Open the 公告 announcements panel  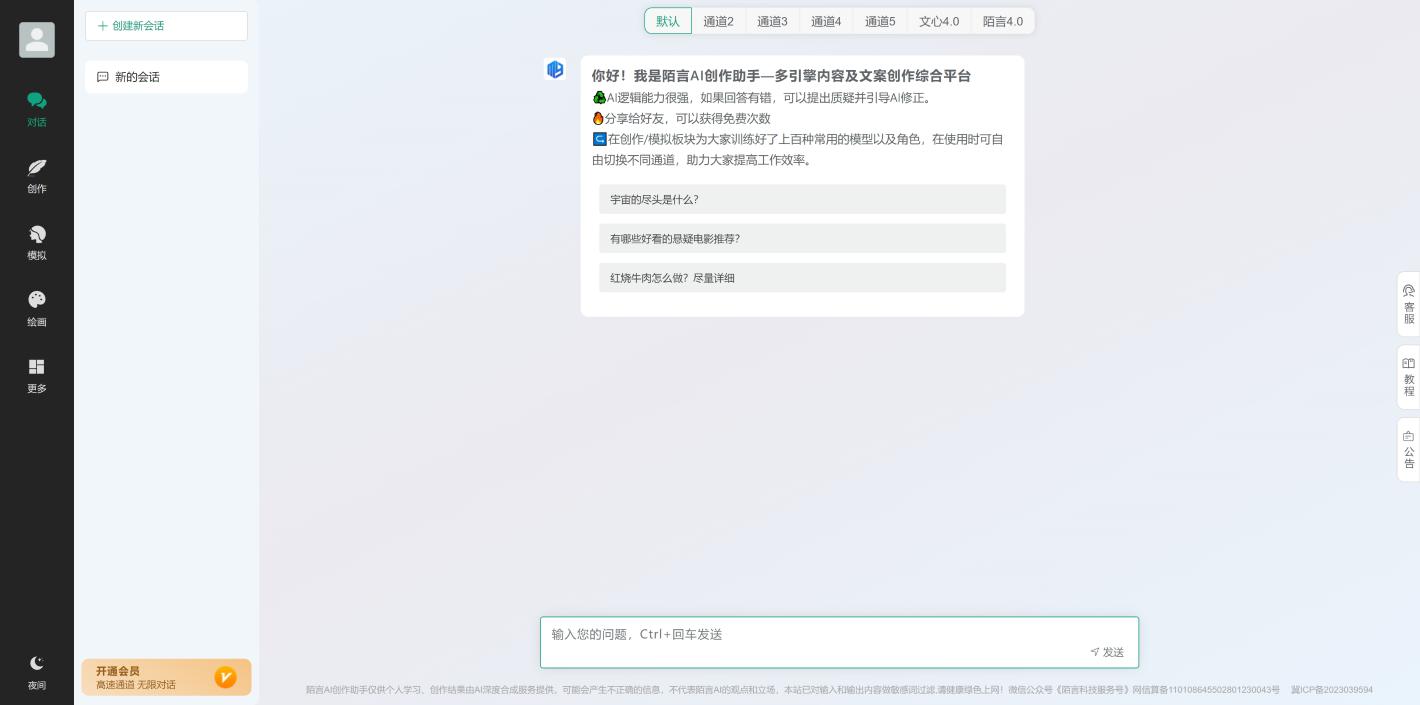tap(1409, 450)
